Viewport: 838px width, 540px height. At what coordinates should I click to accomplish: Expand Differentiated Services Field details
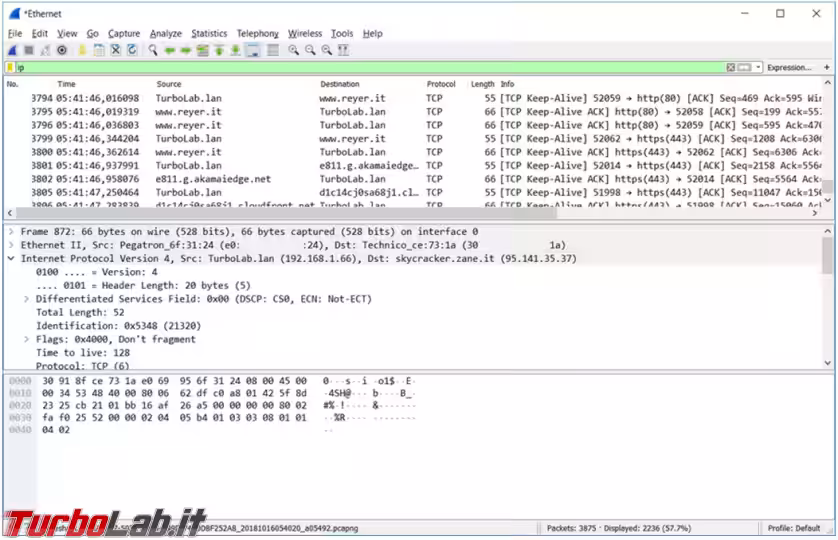click(x=27, y=299)
